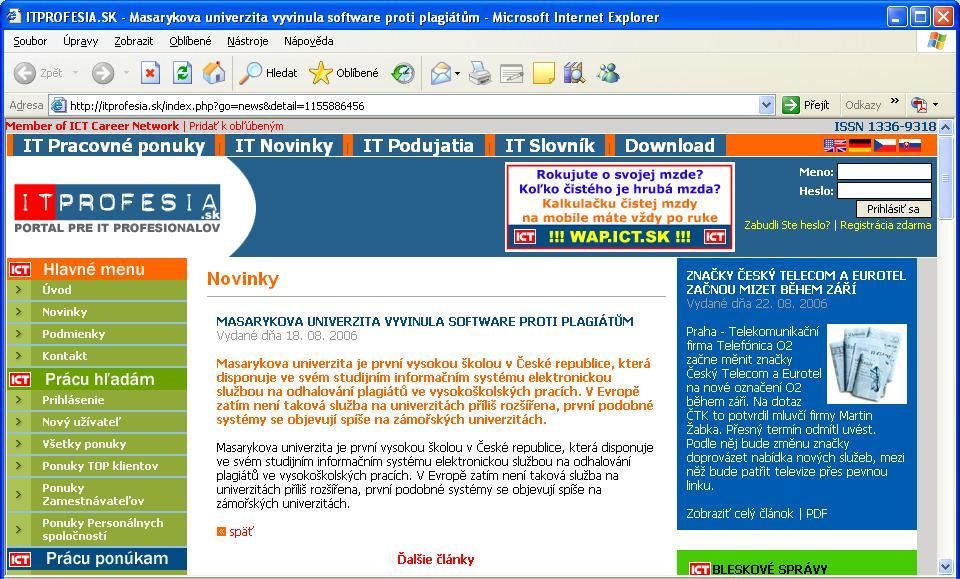Launch the Messenger buddies icon
Screen dimensions: 960x579
click(x=609, y=73)
